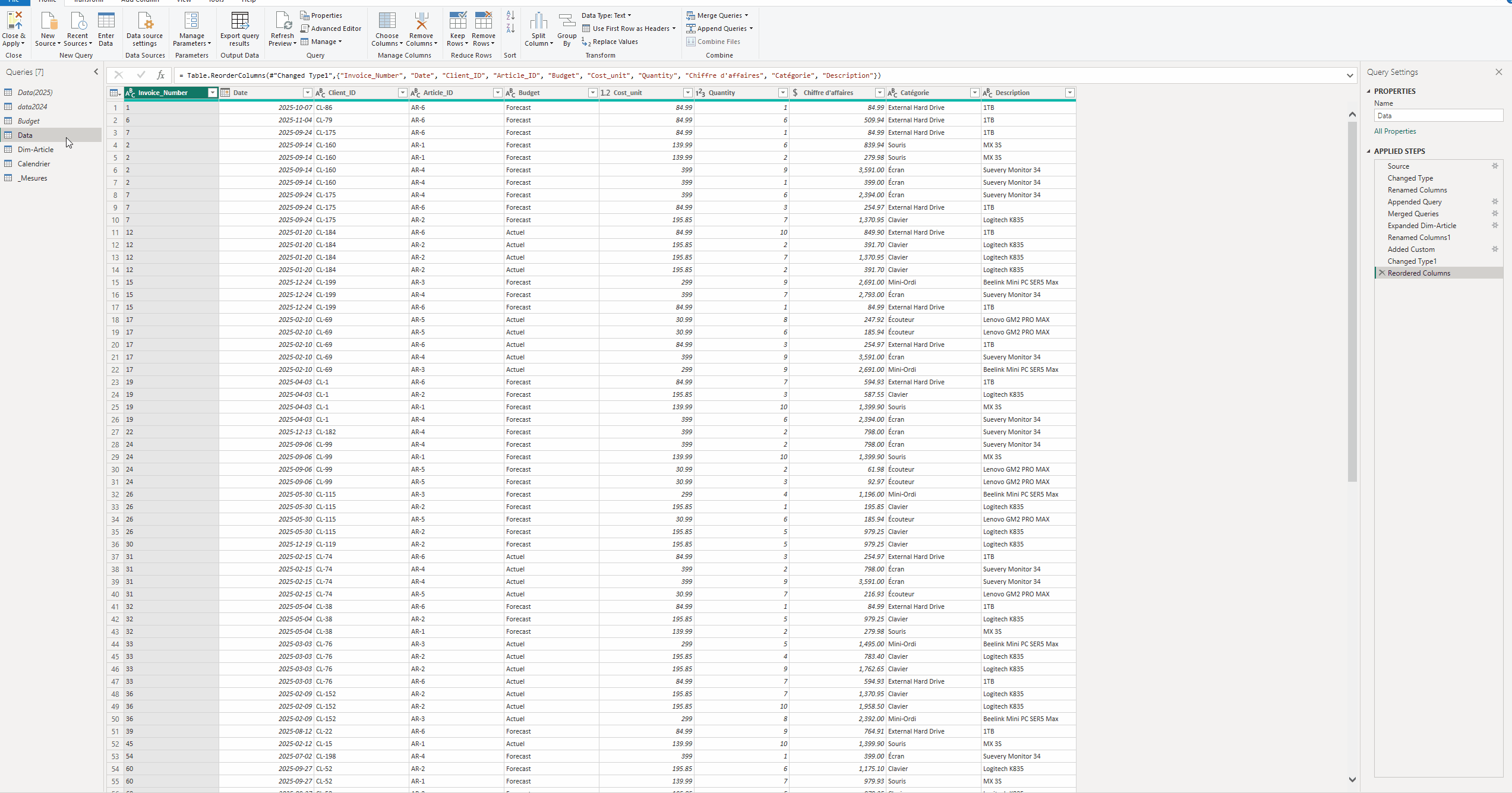Click the fx formula button
The width and height of the screenshot is (1512, 793).
[x=160, y=75]
